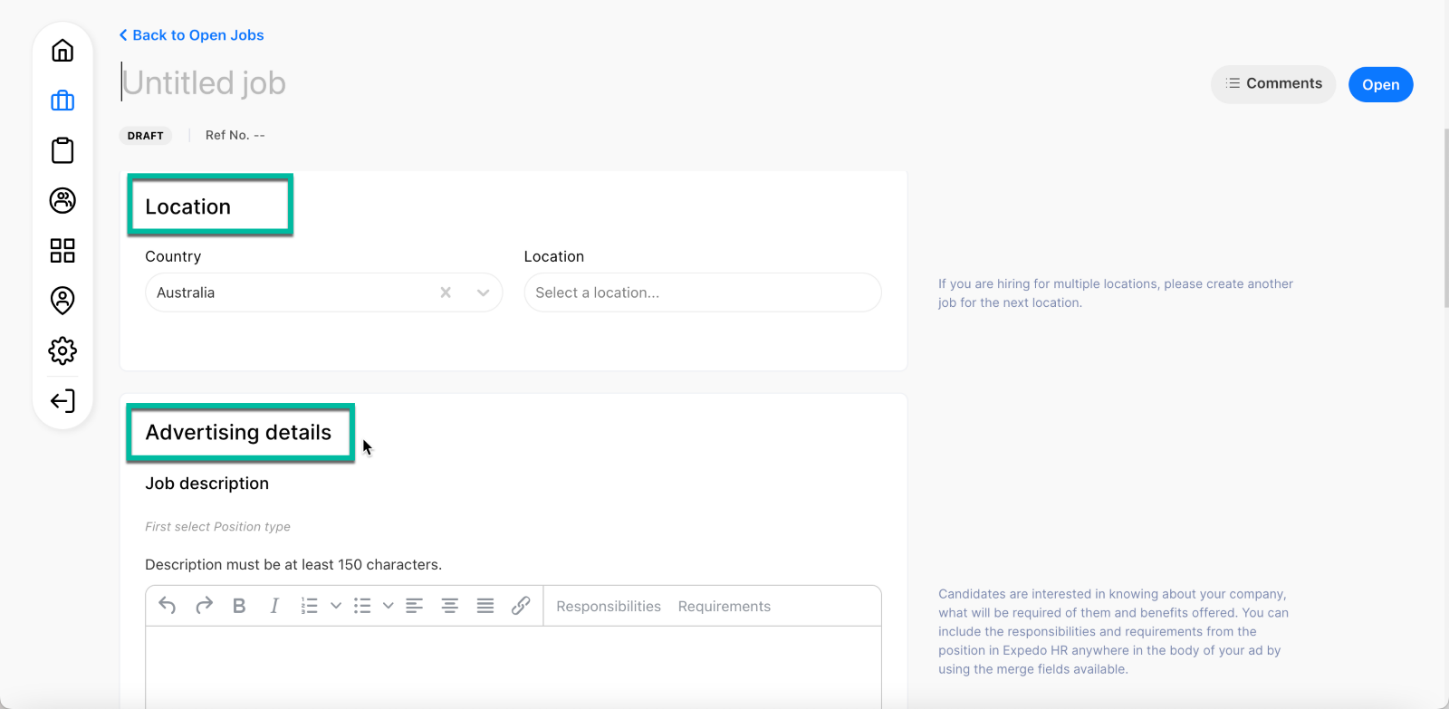Screen dimensions: 1449x709
Task: Center align text
Action: tap(450, 606)
